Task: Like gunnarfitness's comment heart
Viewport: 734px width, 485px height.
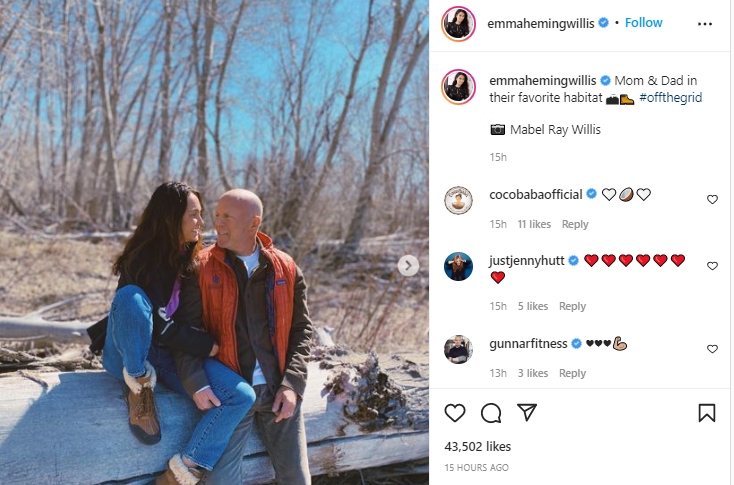Action: pyautogui.click(x=712, y=349)
